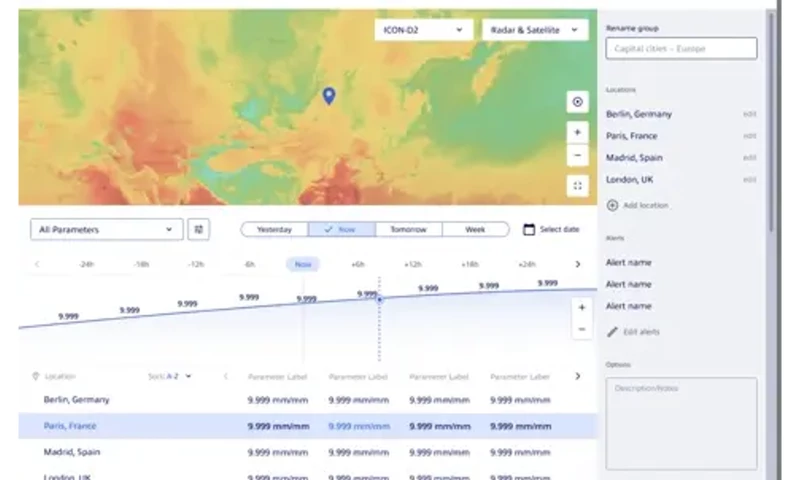
Task: Zoom out the map with minus button
Action: [578, 155]
